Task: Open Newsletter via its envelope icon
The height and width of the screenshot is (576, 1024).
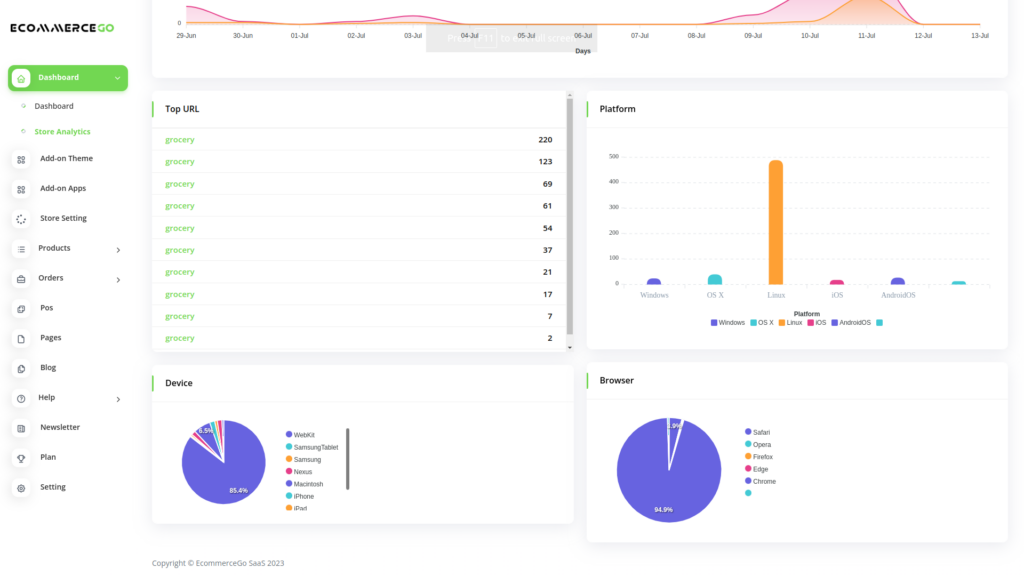Action: pyautogui.click(x=22, y=427)
